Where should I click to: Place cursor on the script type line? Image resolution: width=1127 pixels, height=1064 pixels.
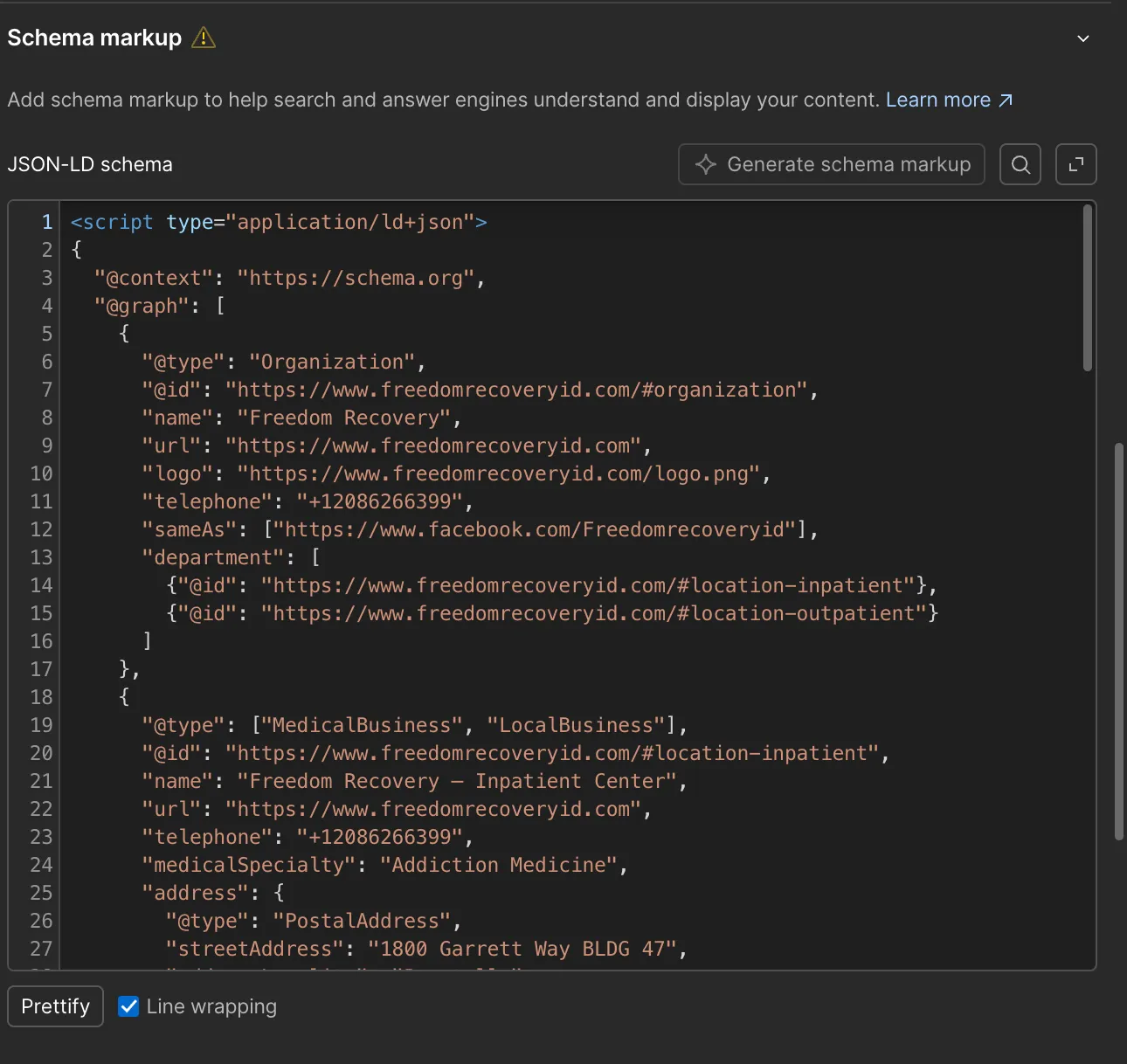coord(279,222)
